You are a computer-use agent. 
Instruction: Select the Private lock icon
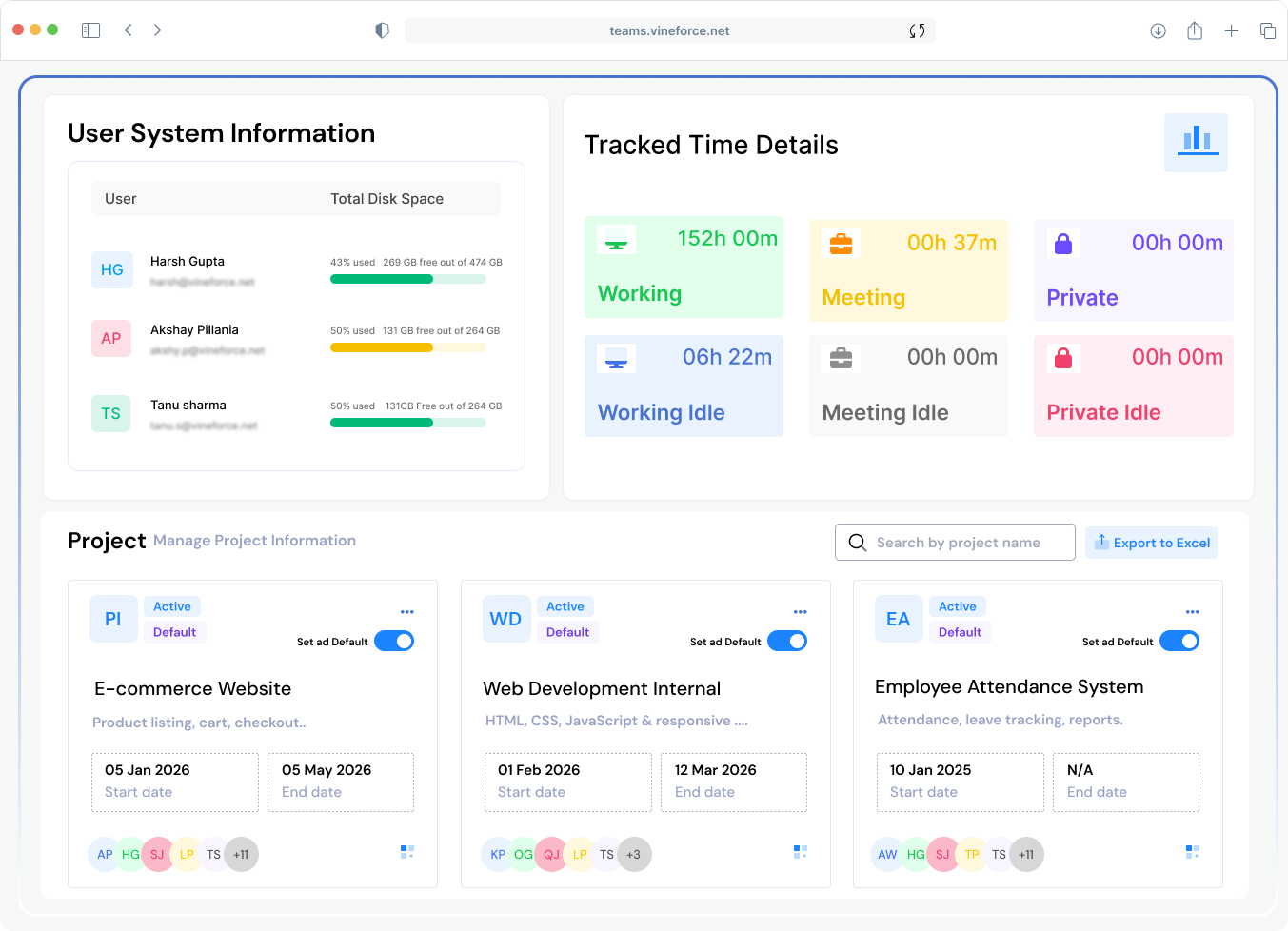coord(1063,243)
